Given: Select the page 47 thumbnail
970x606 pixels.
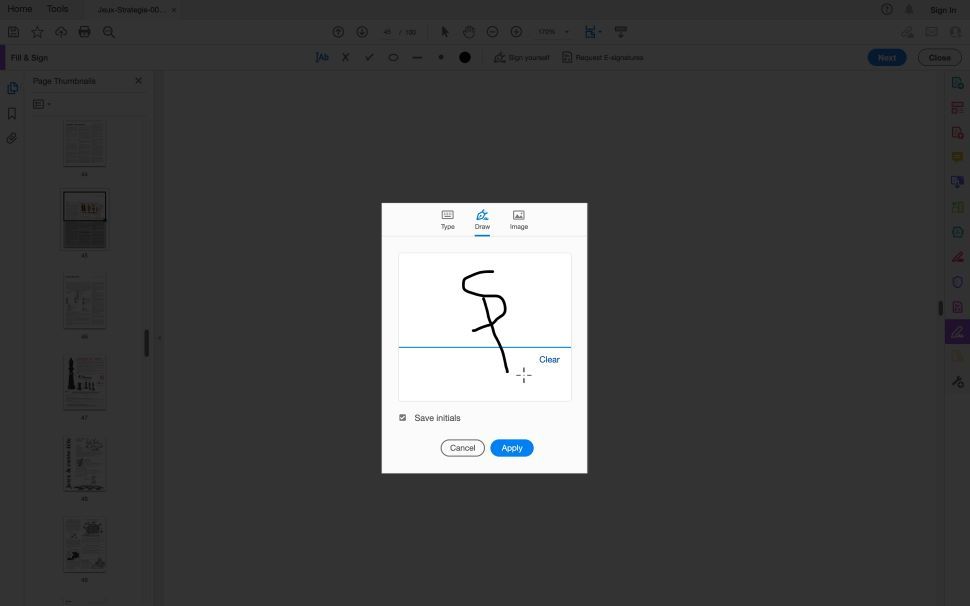Looking at the screenshot, I should coord(84,382).
